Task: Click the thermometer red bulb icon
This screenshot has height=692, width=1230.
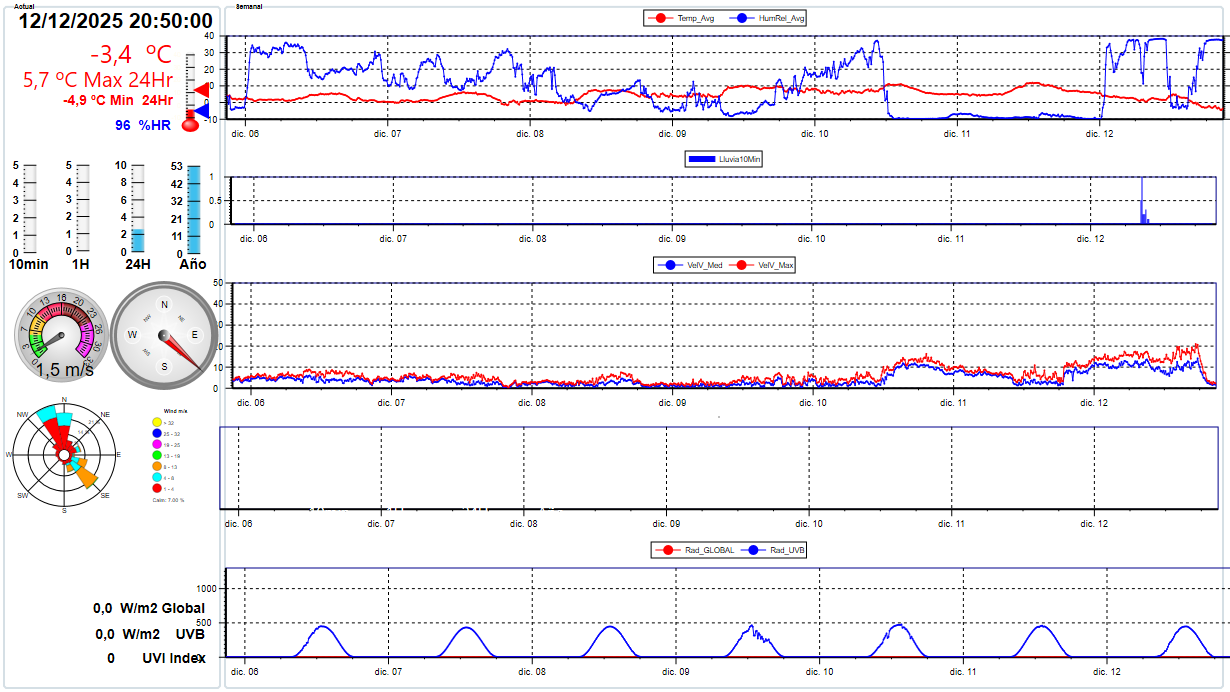Action: 191,126
